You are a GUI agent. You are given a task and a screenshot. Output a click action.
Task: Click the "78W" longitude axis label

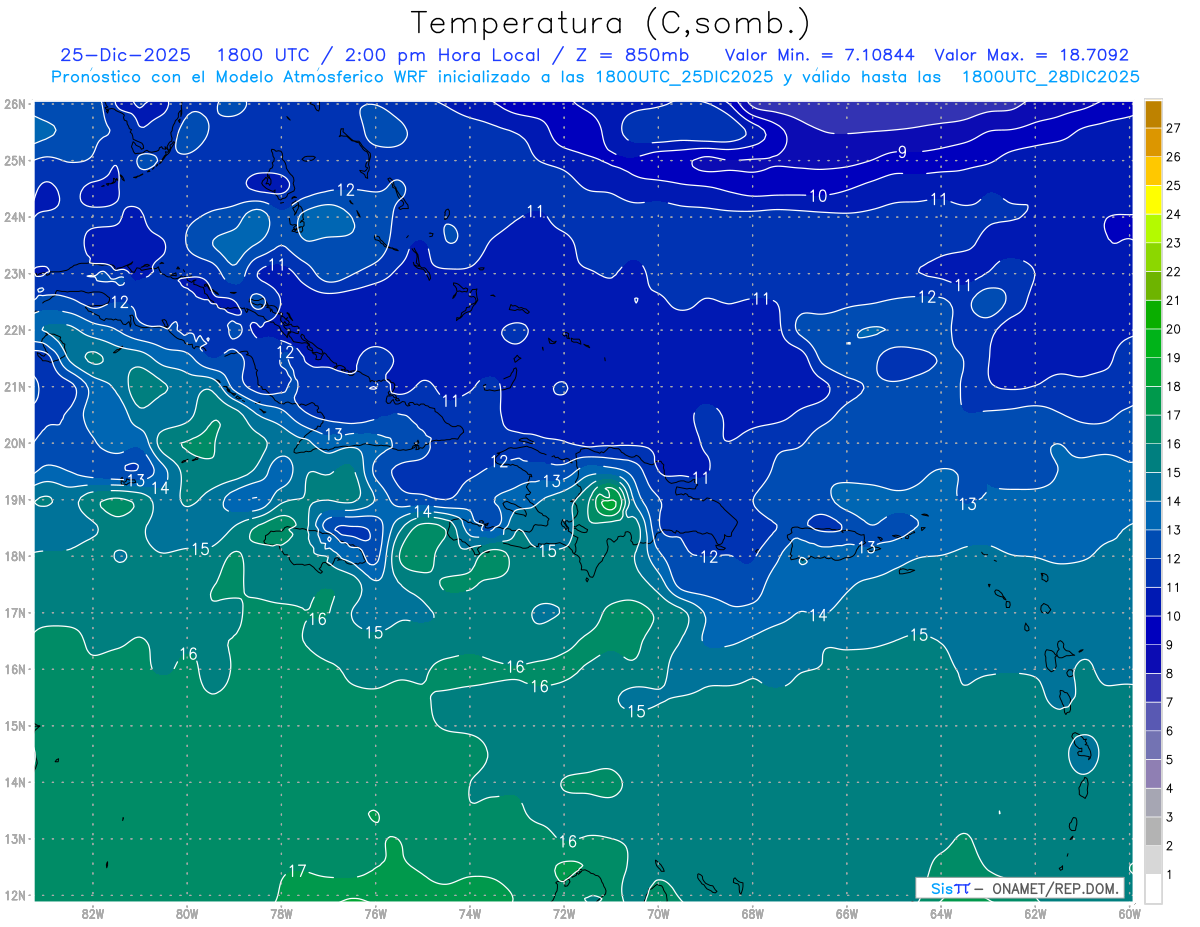click(281, 913)
